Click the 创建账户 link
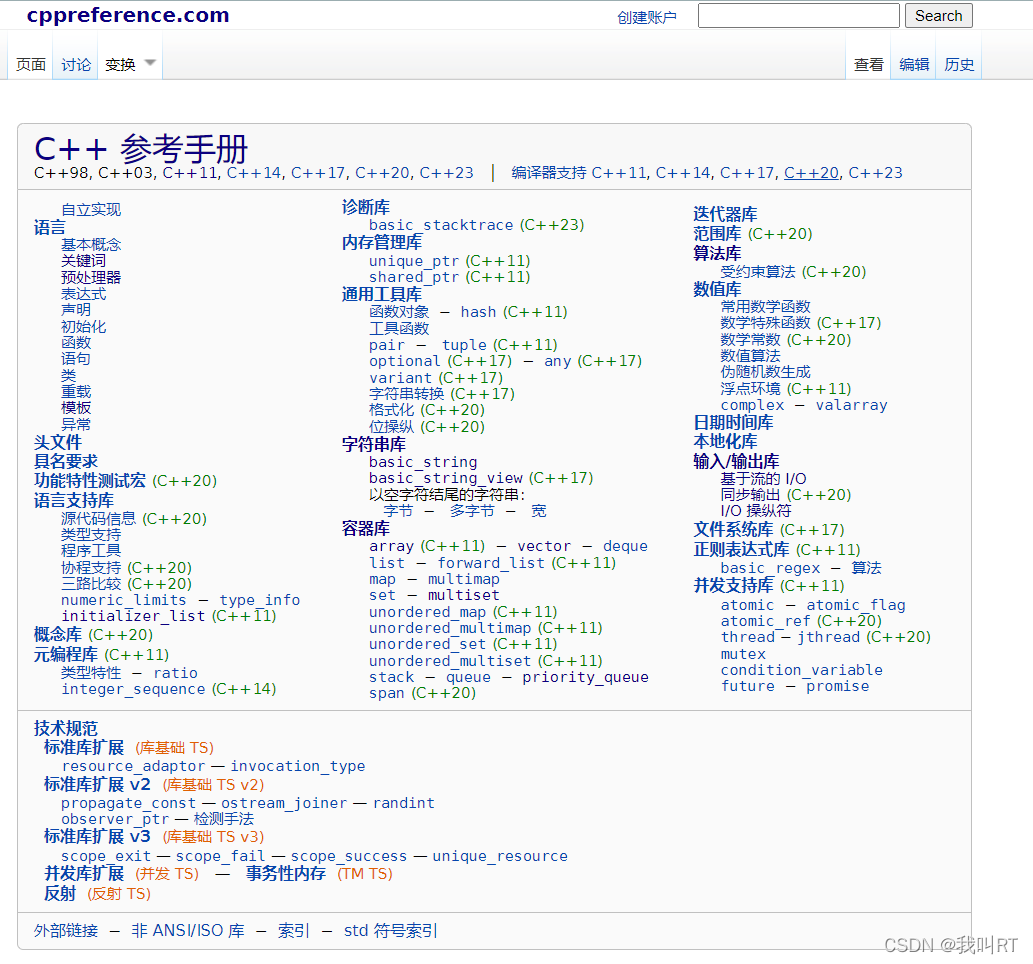 coord(647,16)
